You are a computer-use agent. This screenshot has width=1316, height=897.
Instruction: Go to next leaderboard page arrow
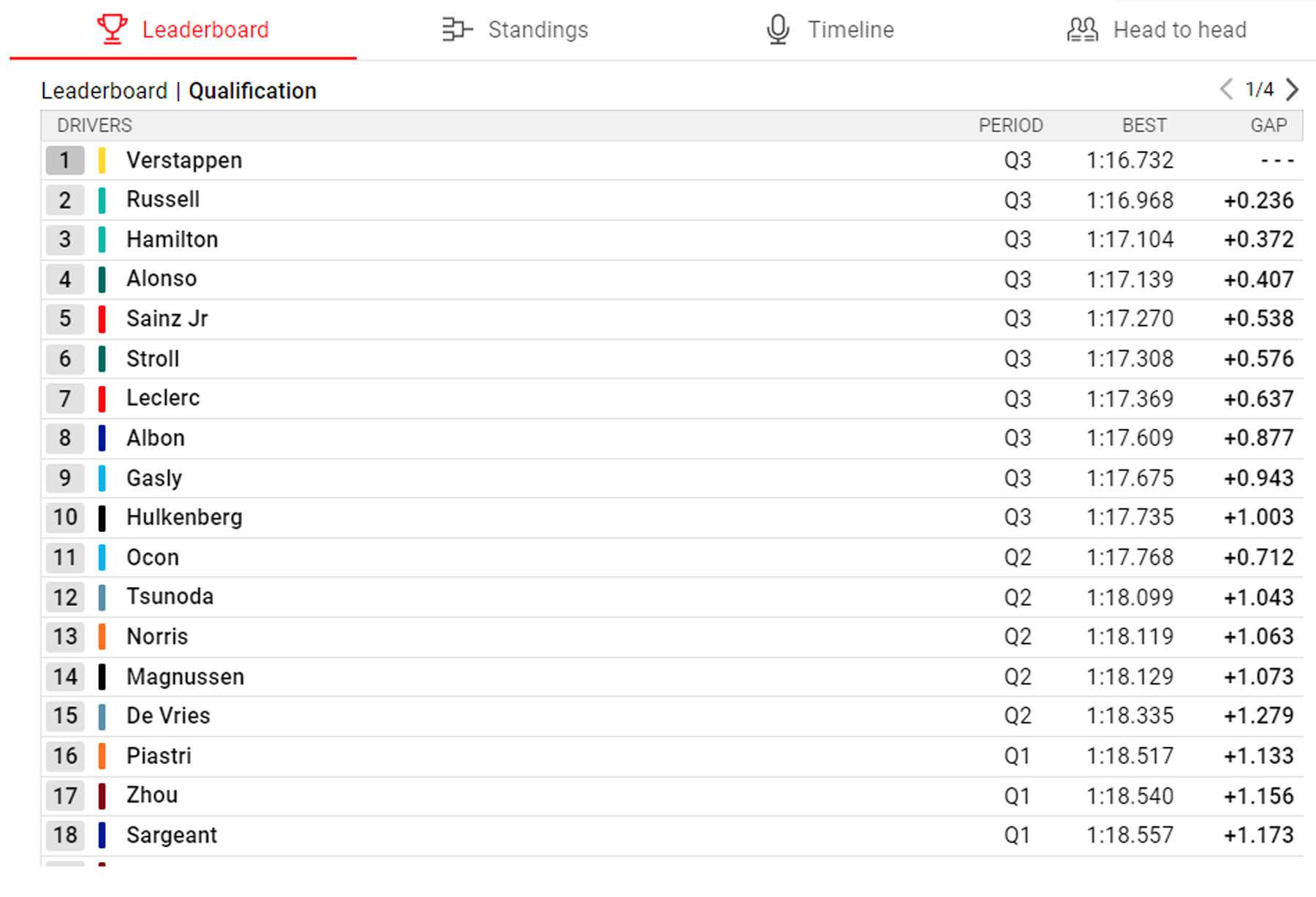(1293, 89)
